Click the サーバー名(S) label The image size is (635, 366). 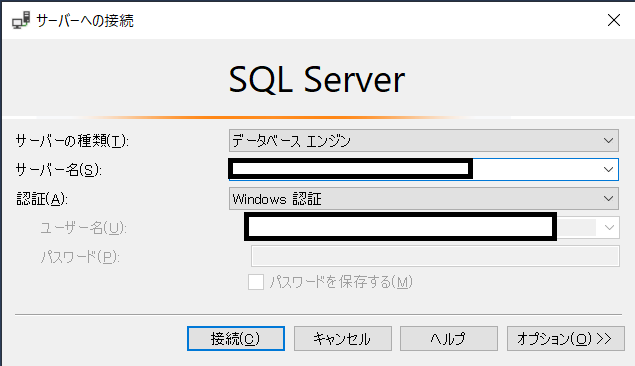point(58,170)
